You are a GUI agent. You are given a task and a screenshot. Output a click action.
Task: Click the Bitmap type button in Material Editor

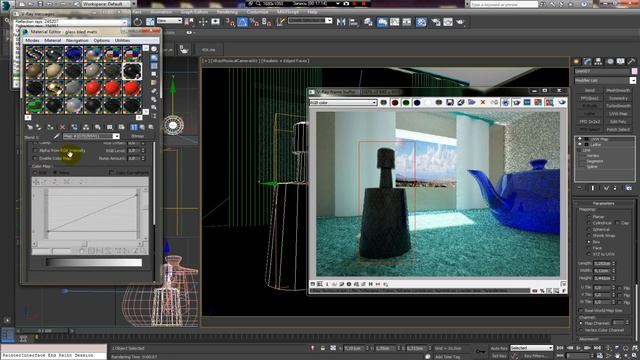tap(137, 136)
